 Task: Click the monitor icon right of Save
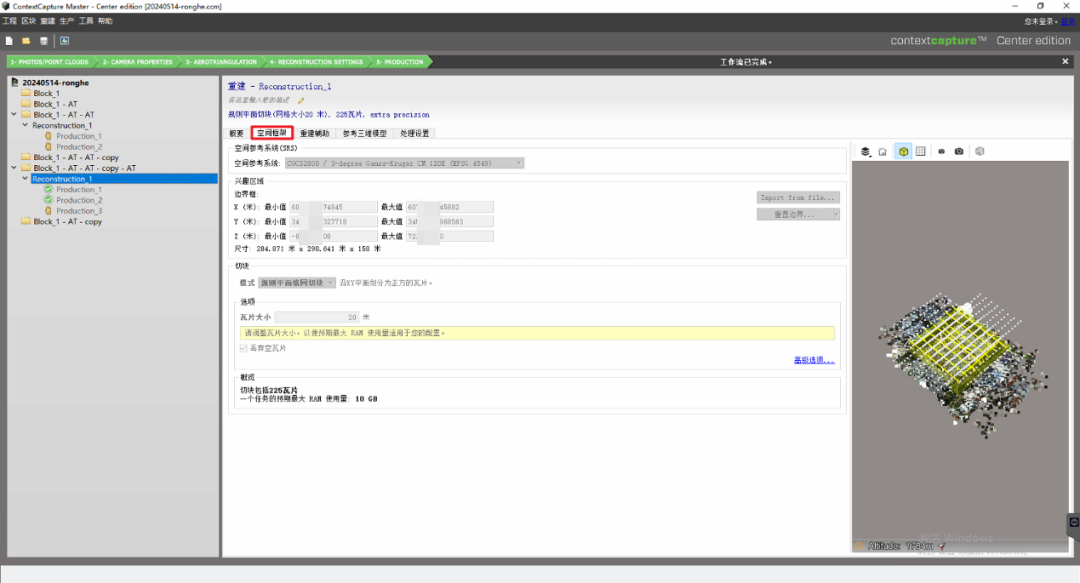tap(65, 41)
